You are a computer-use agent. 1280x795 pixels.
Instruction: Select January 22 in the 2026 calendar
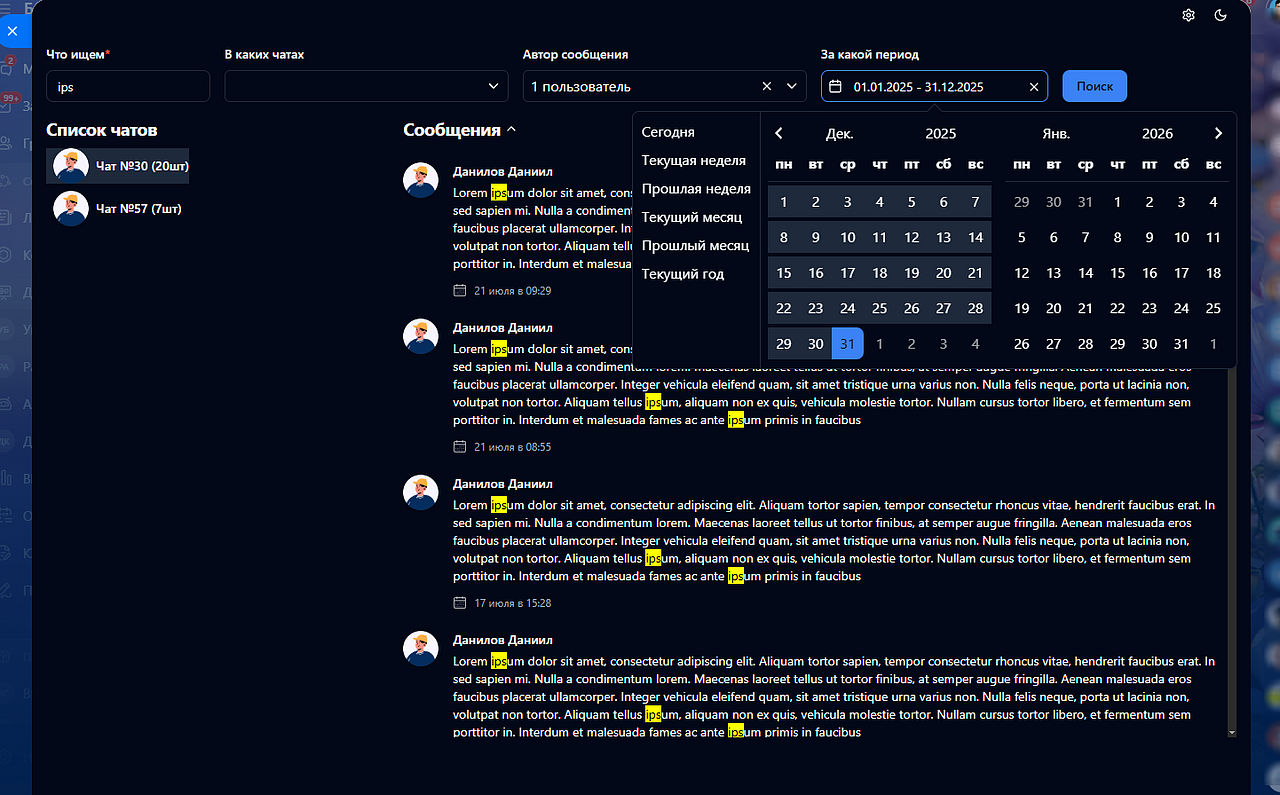(x=1118, y=309)
